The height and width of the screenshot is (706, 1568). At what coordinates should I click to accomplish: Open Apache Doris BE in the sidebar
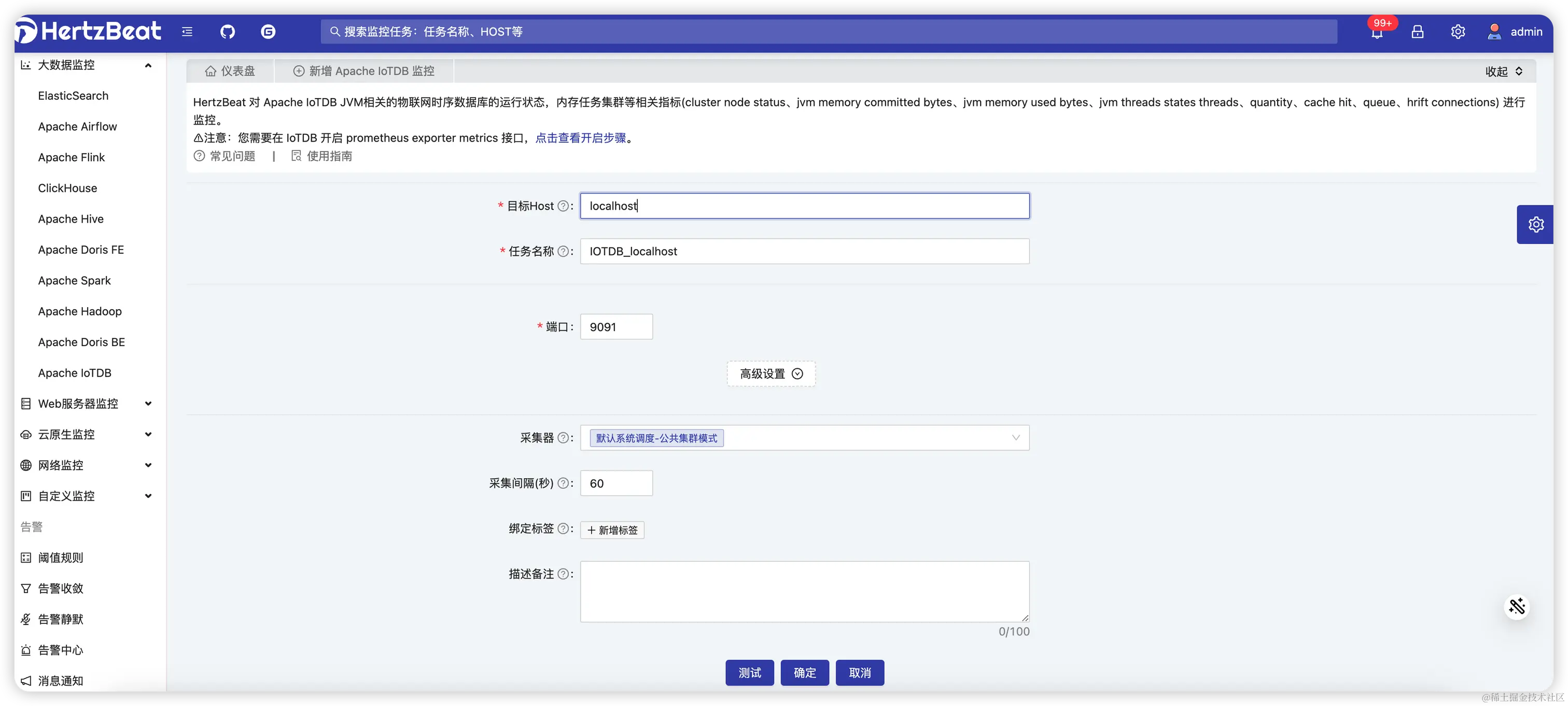click(81, 342)
